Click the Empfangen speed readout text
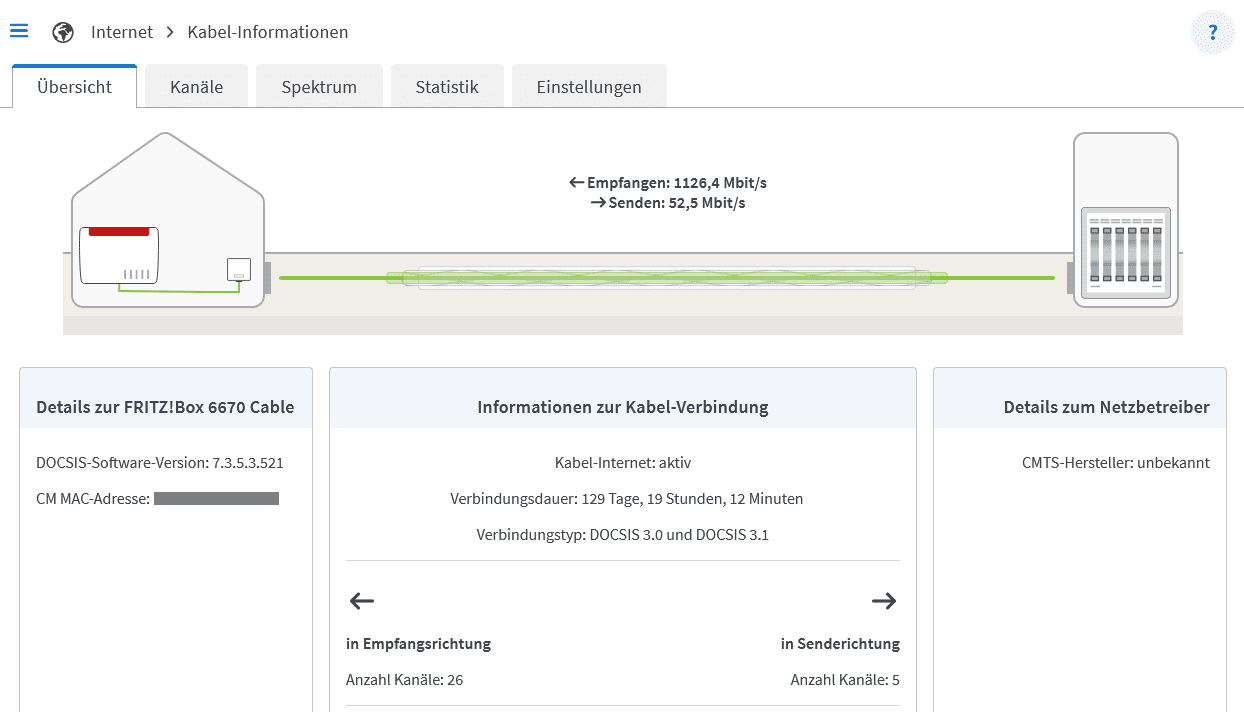 pos(667,183)
